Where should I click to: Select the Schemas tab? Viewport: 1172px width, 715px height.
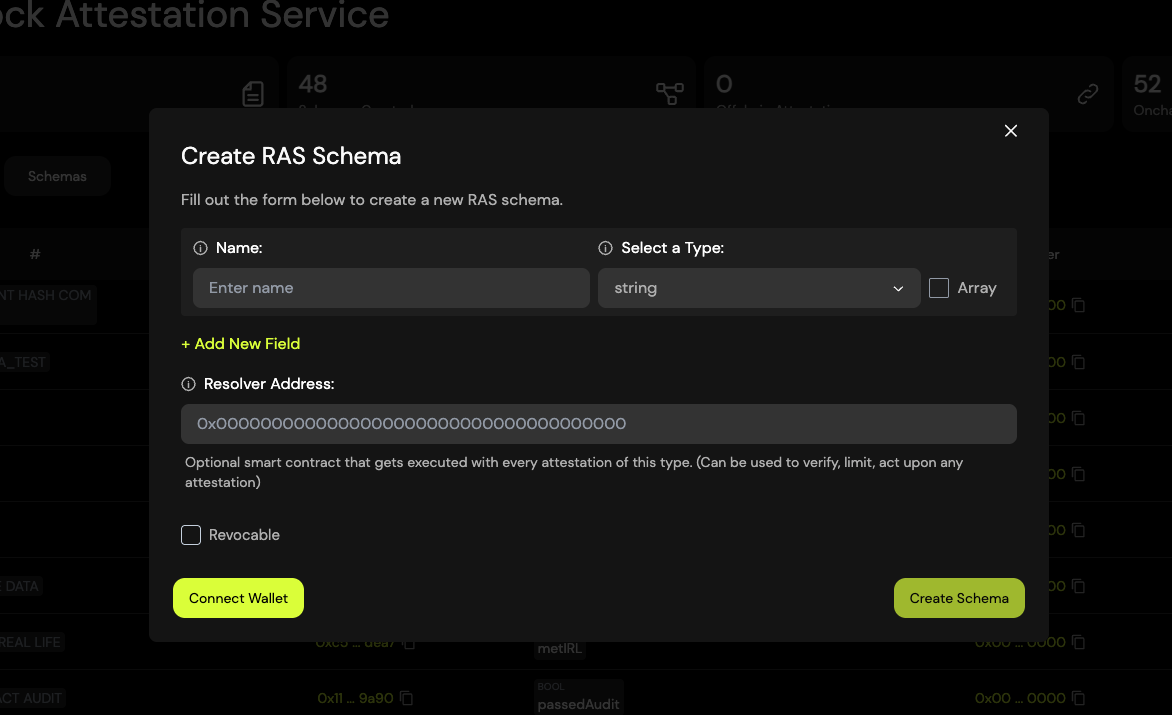57,175
